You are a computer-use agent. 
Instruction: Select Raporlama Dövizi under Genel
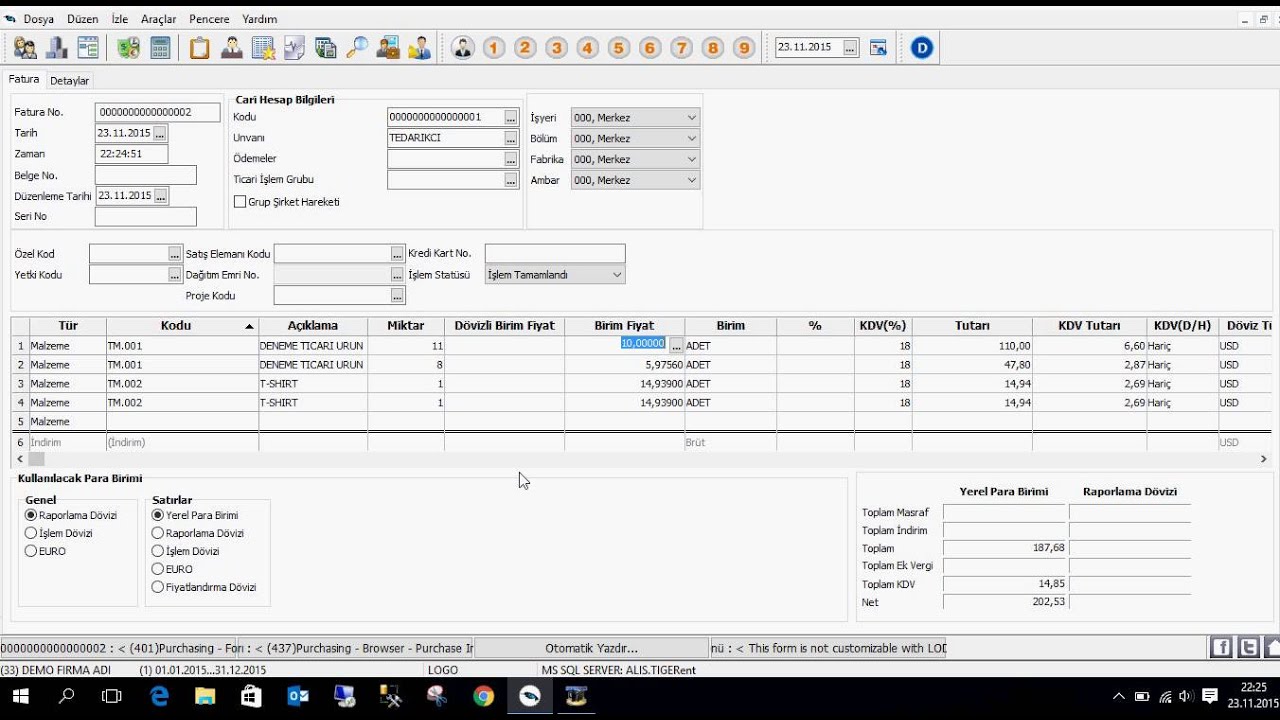(31, 515)
